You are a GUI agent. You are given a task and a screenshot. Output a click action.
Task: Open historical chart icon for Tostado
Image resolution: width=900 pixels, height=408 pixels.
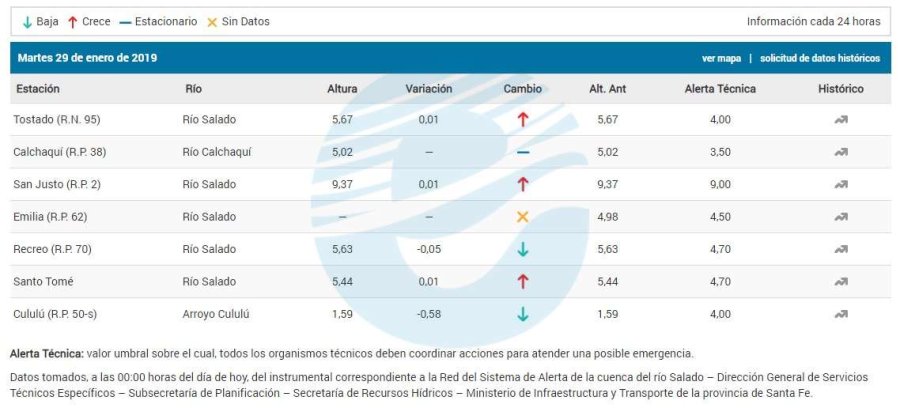point(841,120)
